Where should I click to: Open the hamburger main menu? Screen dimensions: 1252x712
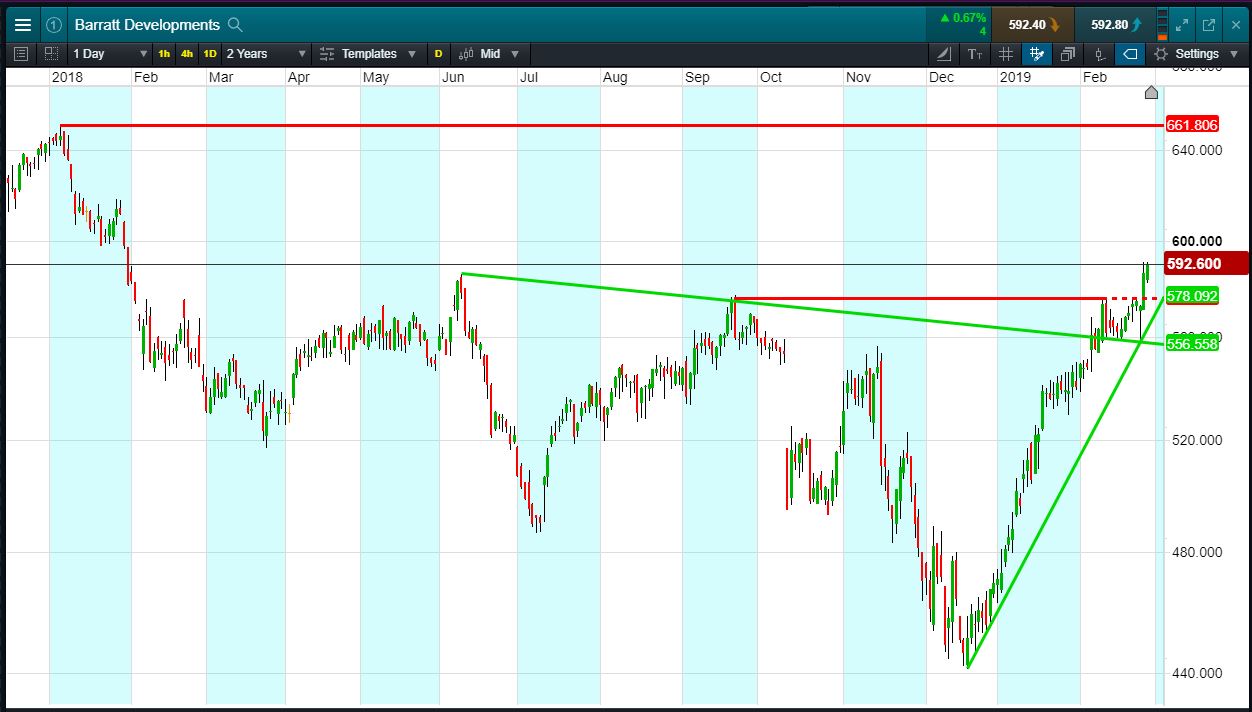(x=22, y=25)
